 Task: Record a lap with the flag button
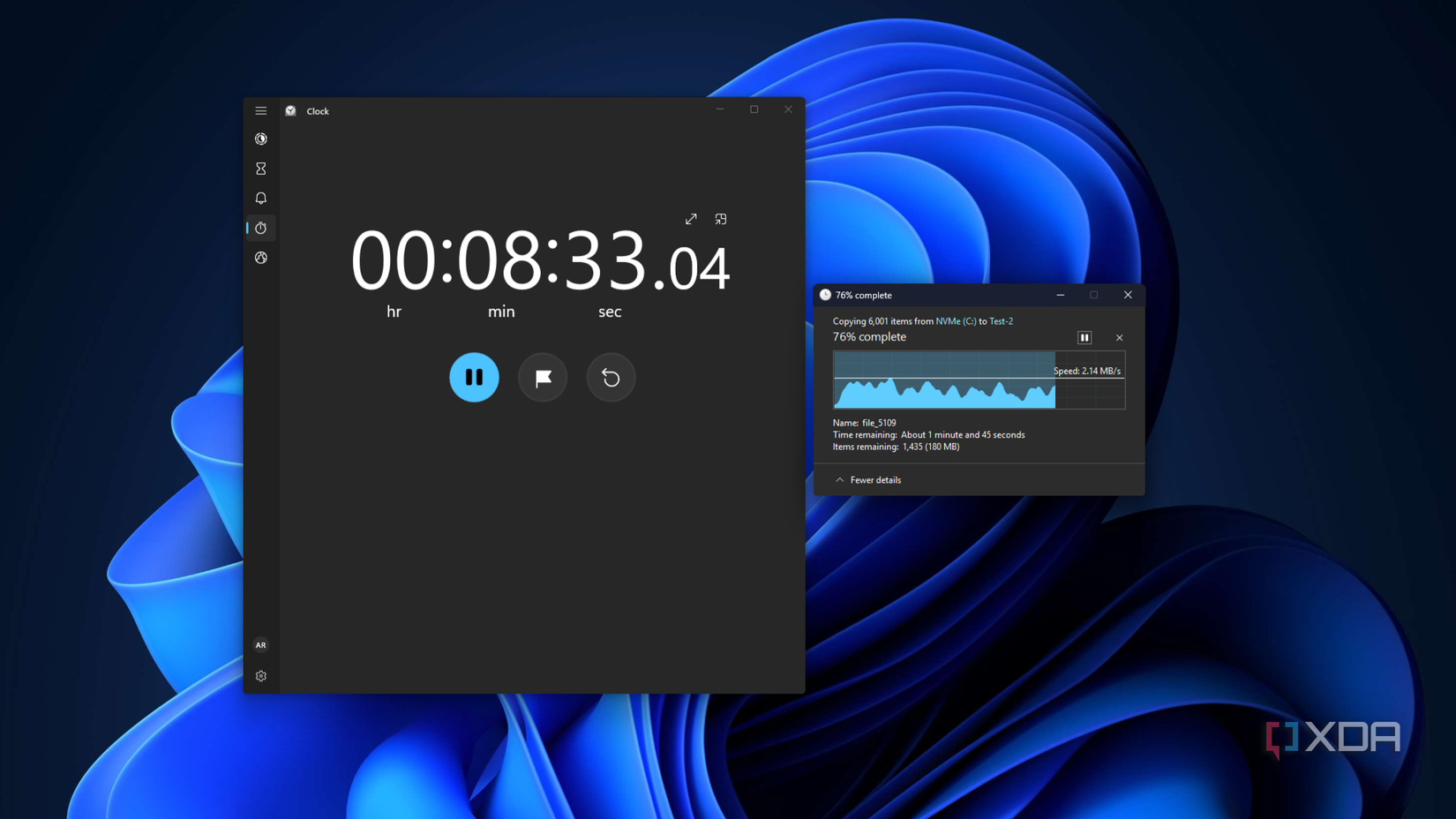pyautogui.click(x=543, y=377)
